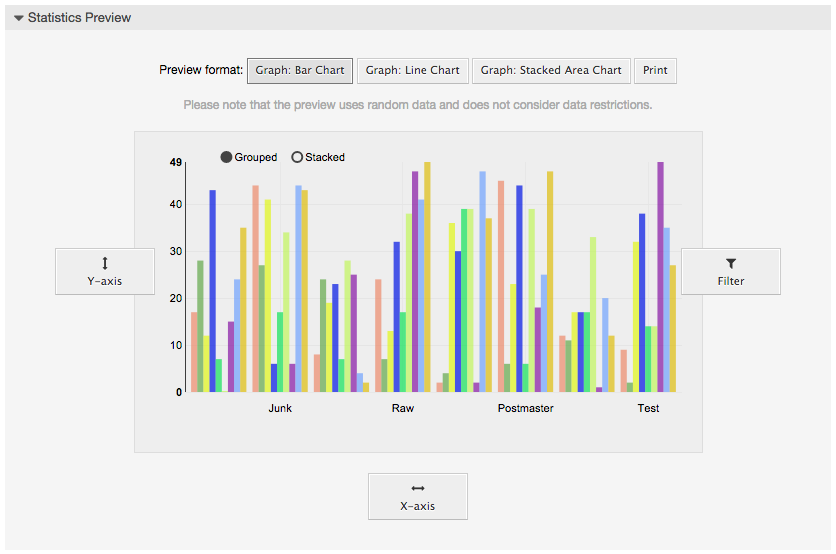
Task: Click the vertical arrows Y-axis icon
Action: tap(105, 263)
